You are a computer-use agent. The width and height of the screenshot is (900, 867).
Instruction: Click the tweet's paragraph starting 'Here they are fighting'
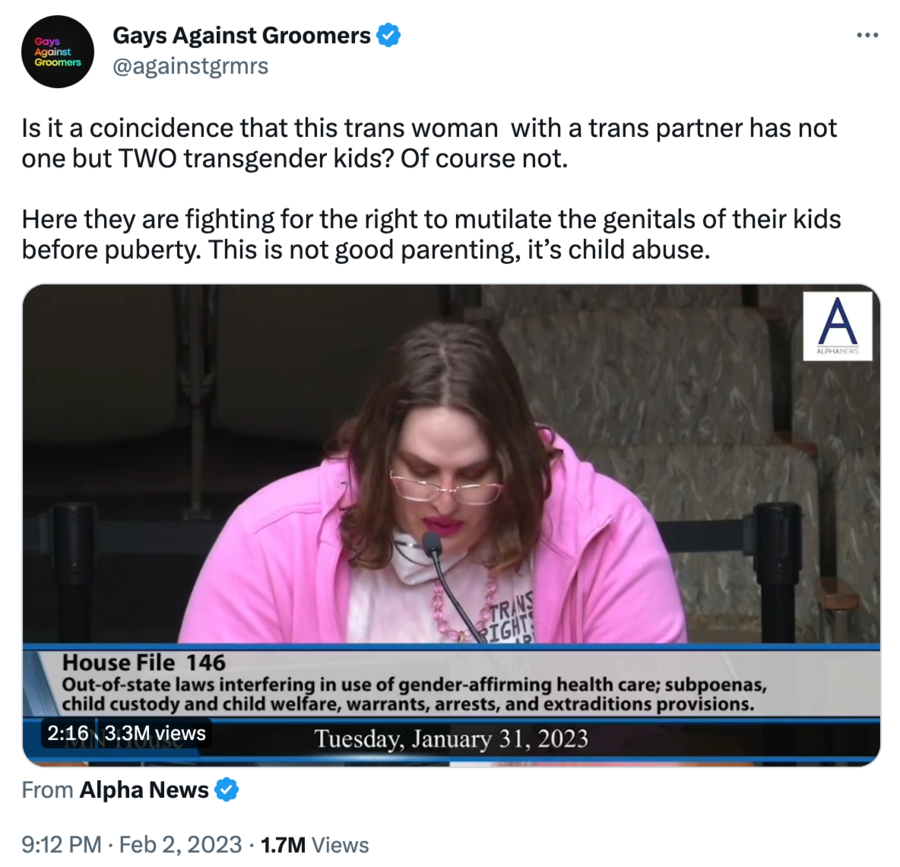click(x=431, y=235)
